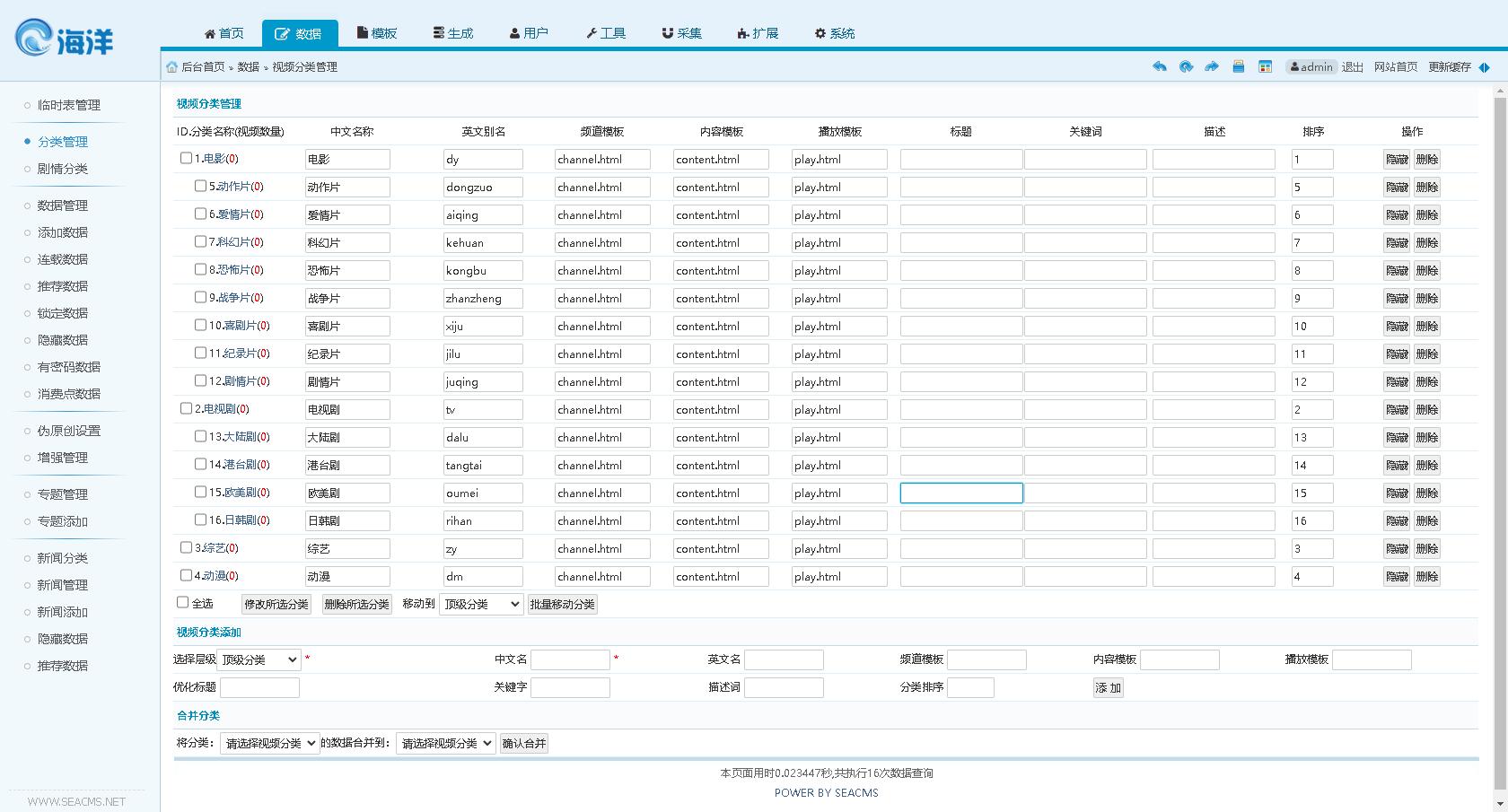Switch to the 模板 tab

(x=377, y=33)
